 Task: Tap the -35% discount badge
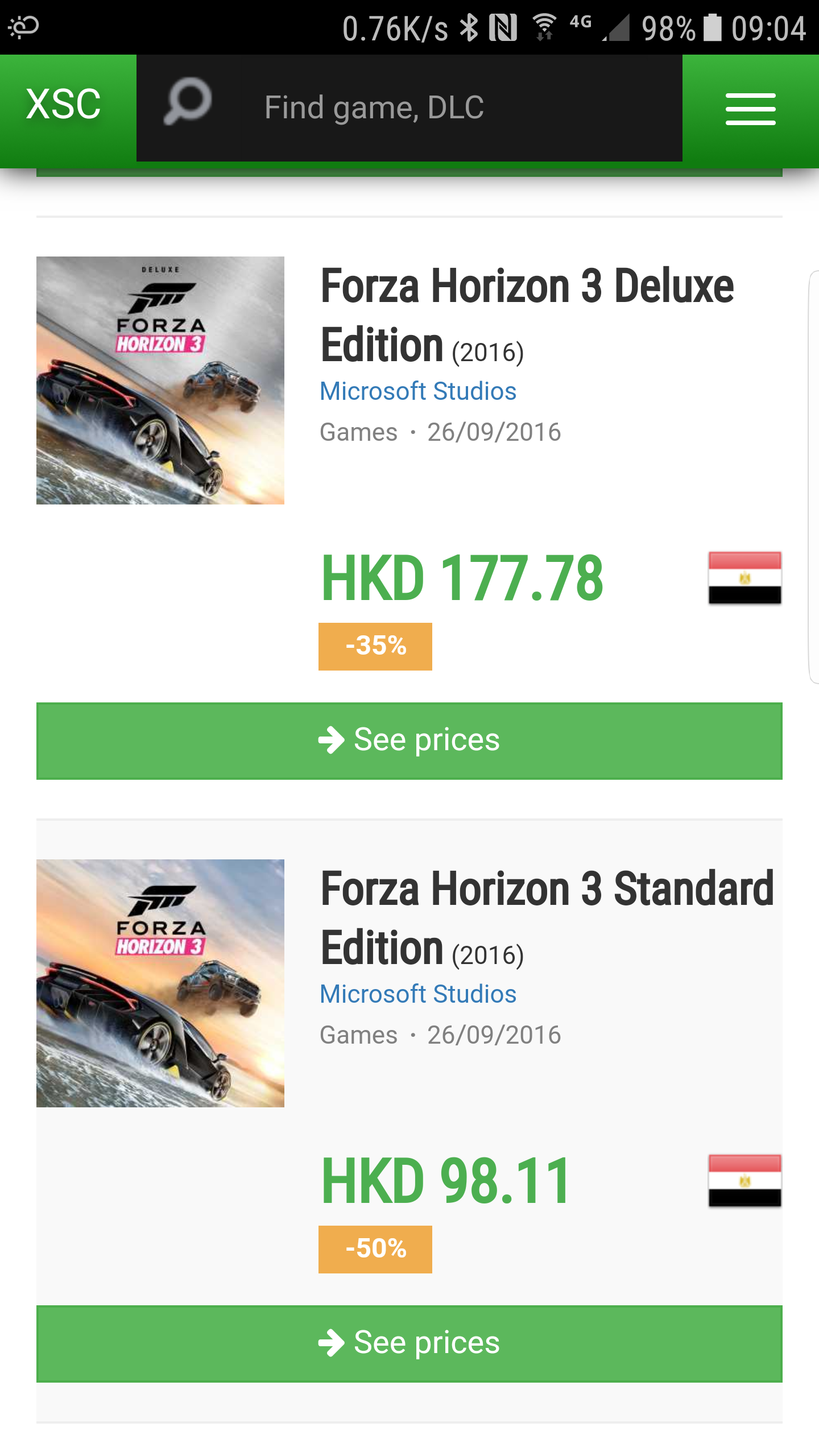pyautogui.click(x=375, y=646)
